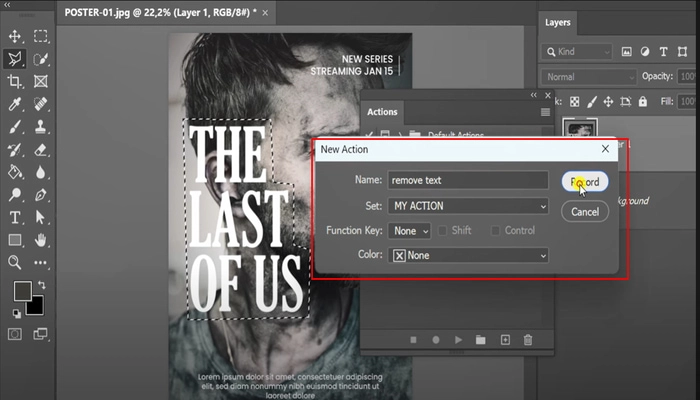
Task: Select the Paint Bucket tool
Action: click(x=15, y=172)
